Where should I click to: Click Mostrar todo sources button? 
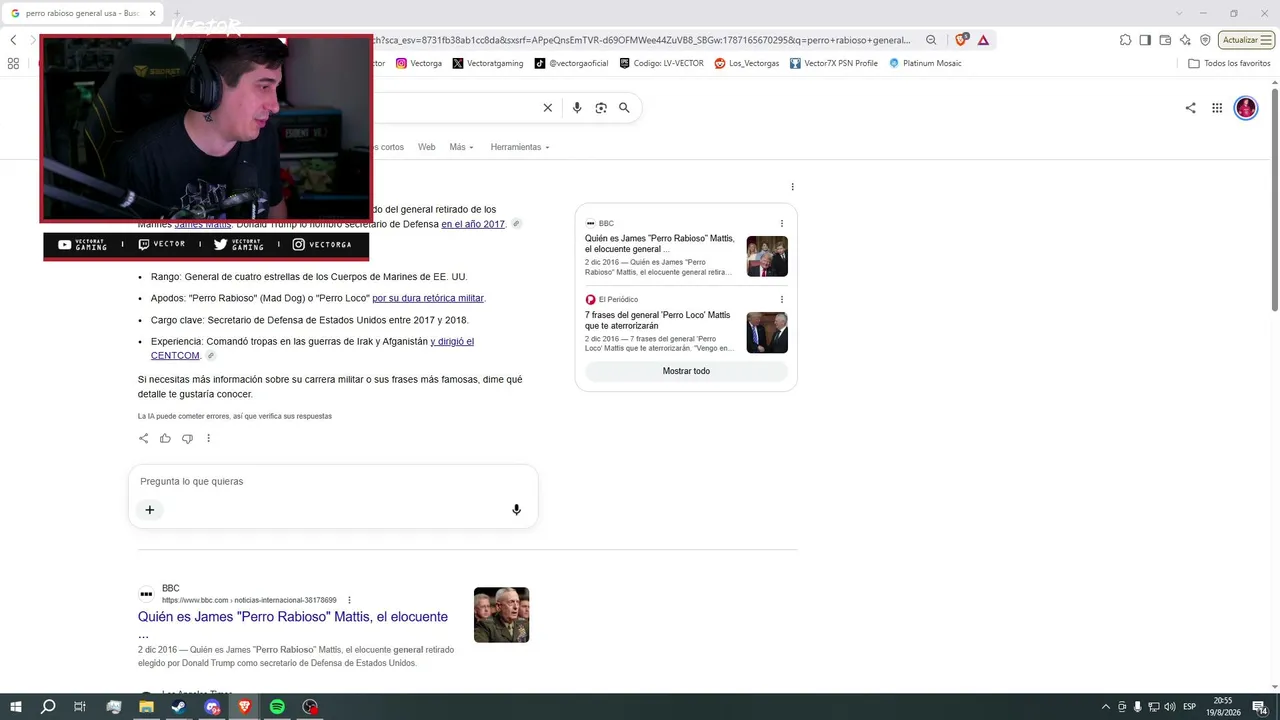(x=686, y=371)
